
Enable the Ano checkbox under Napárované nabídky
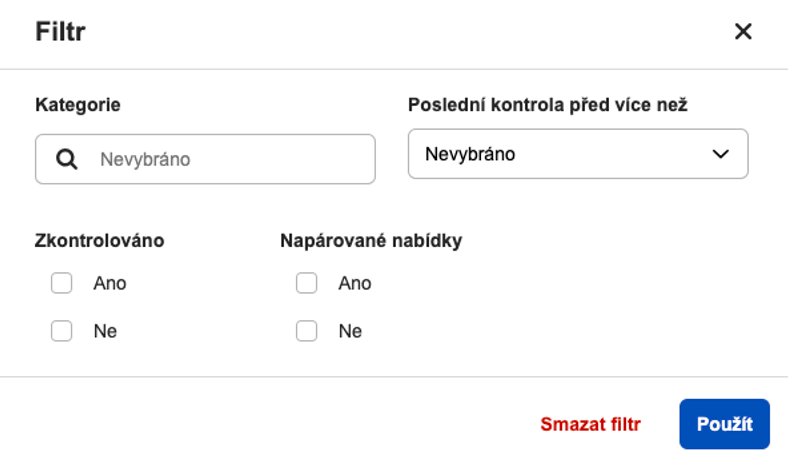307,283
